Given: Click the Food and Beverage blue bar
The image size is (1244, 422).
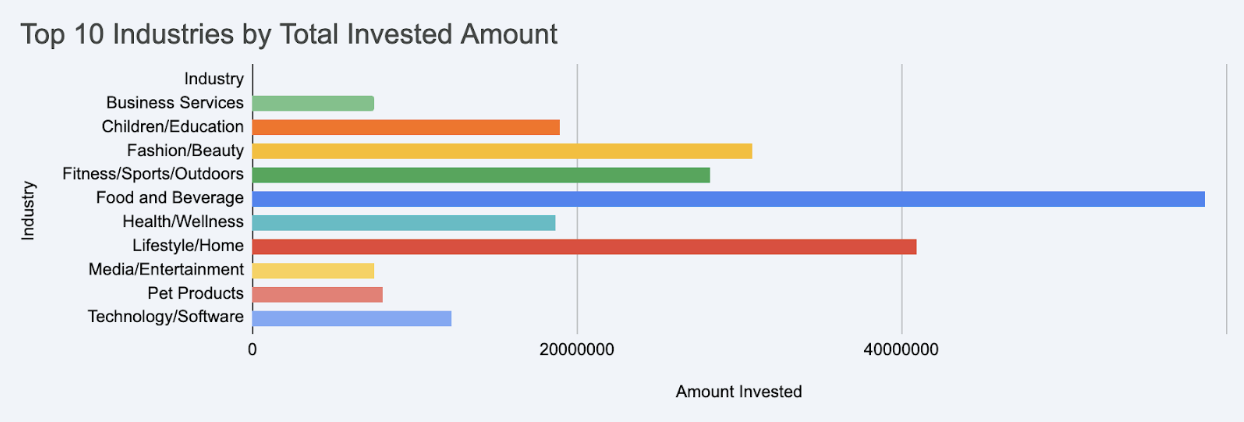Looking at the screenshot, I should point(728,199).
